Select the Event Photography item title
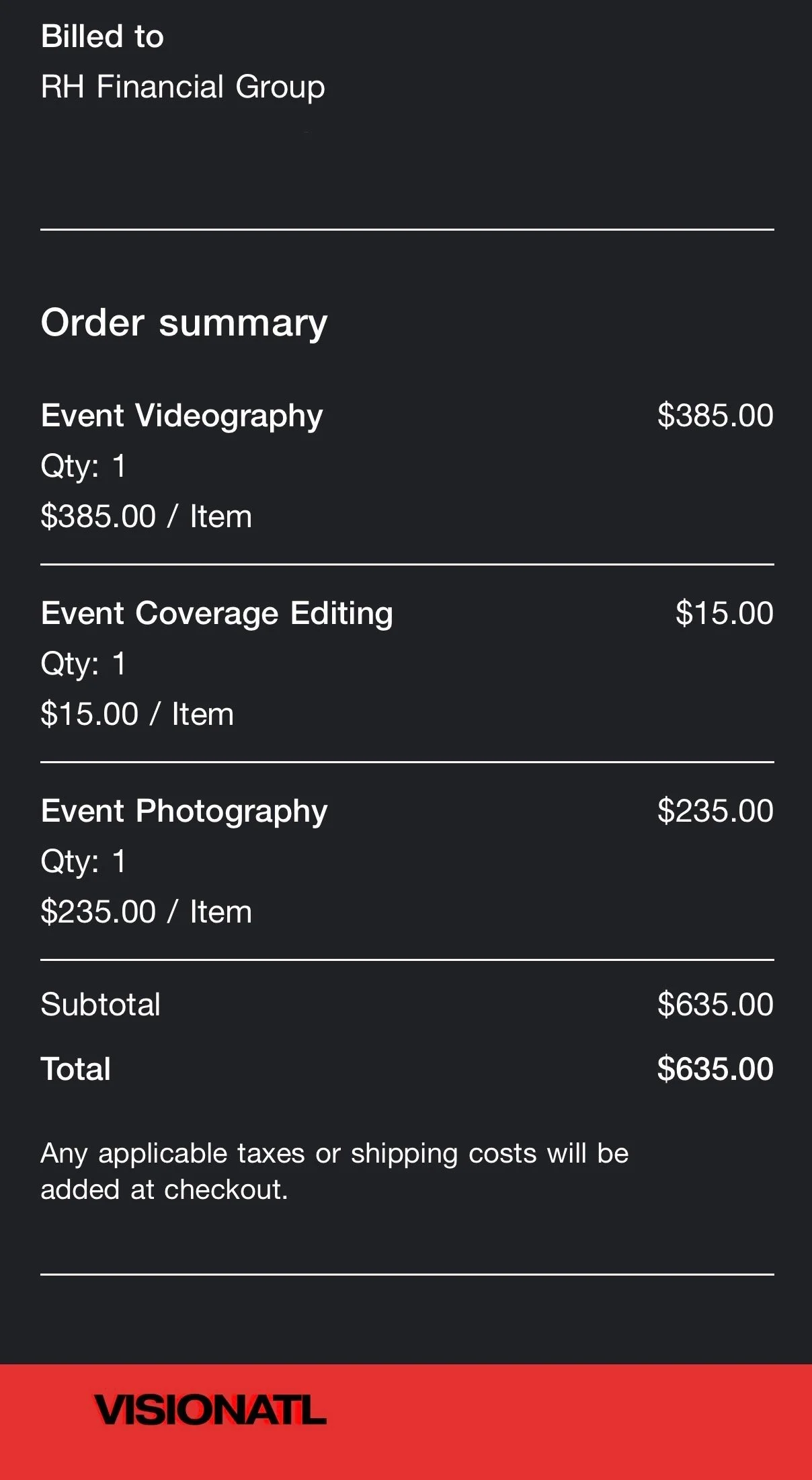This screenshot has height=1480, width=812. click(184, 812)
